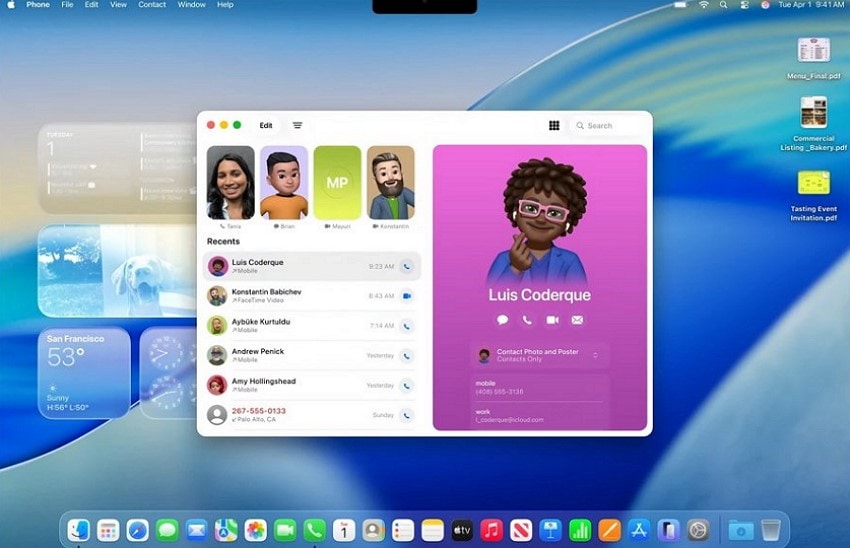Screen dimensions: 850x548
Task: Open Numbers in the Dock
Action: click(580, 530)
